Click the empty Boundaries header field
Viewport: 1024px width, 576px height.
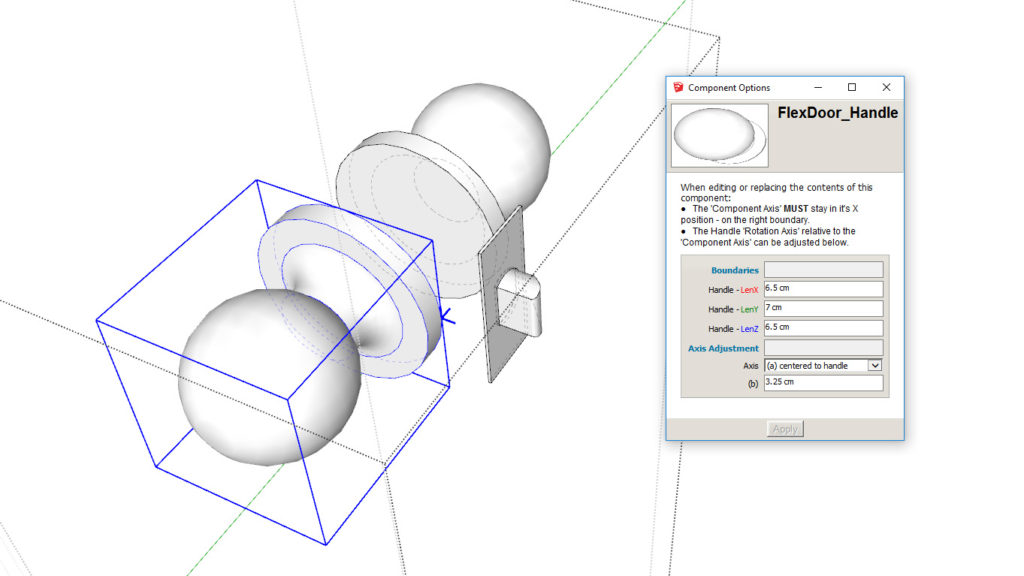tap(822, 270)
